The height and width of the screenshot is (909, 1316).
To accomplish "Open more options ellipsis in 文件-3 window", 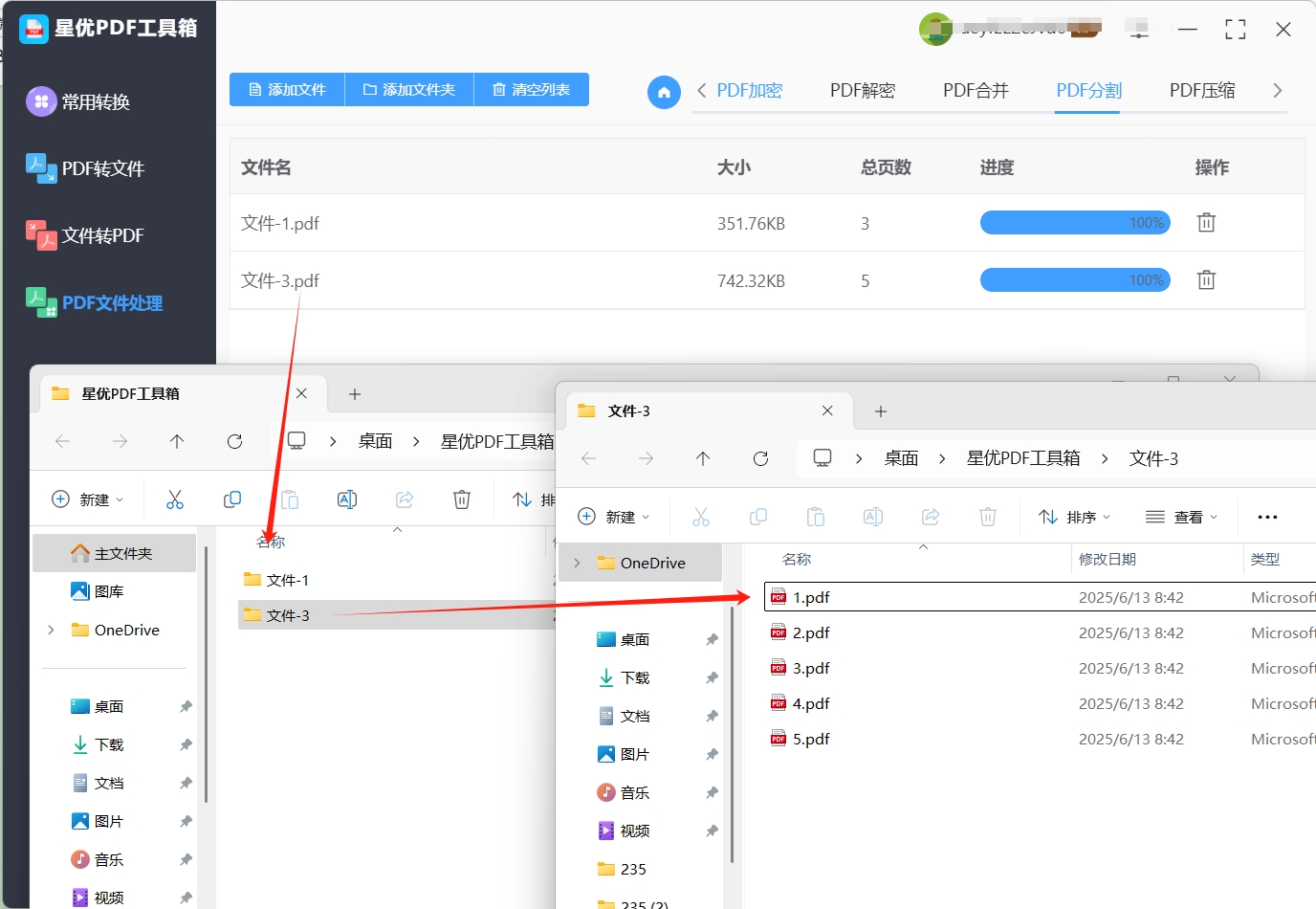I will click(x=1267, y=517).
